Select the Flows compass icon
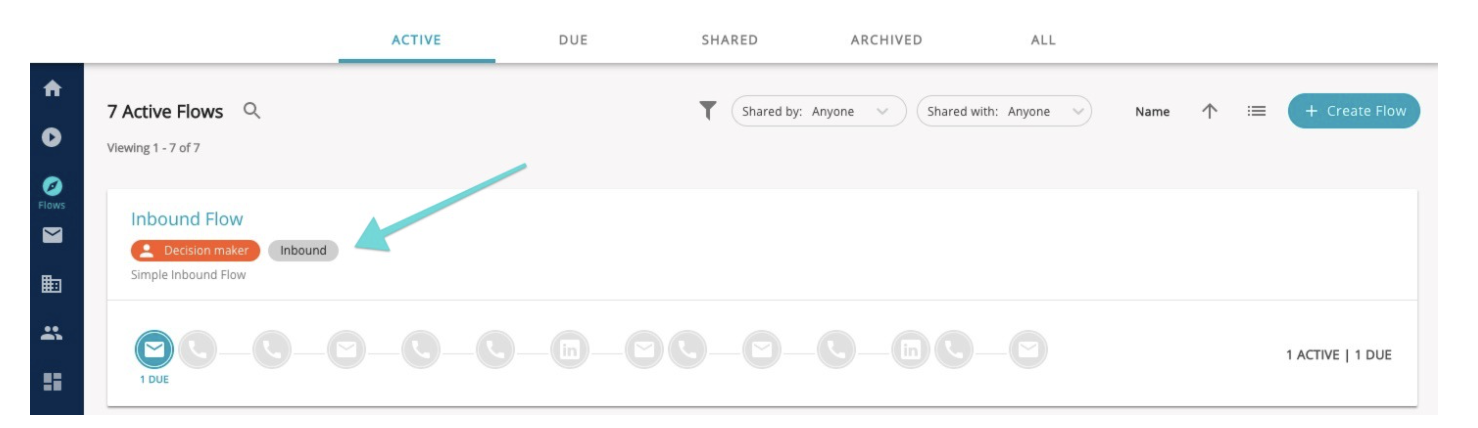 click(53, 186)
